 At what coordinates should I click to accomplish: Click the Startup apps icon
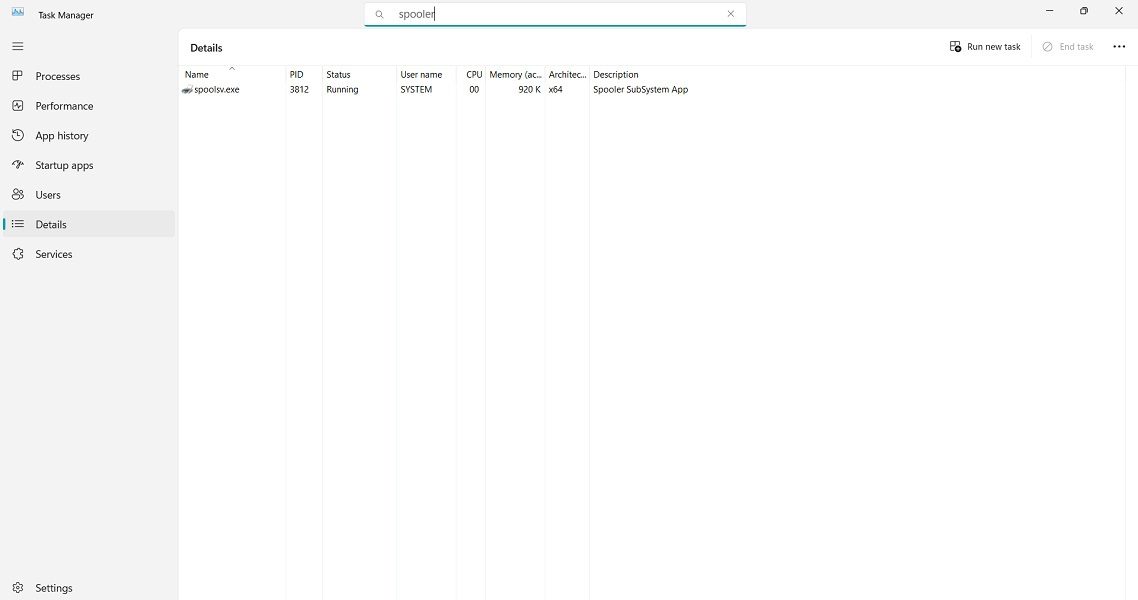click(17, 165)
